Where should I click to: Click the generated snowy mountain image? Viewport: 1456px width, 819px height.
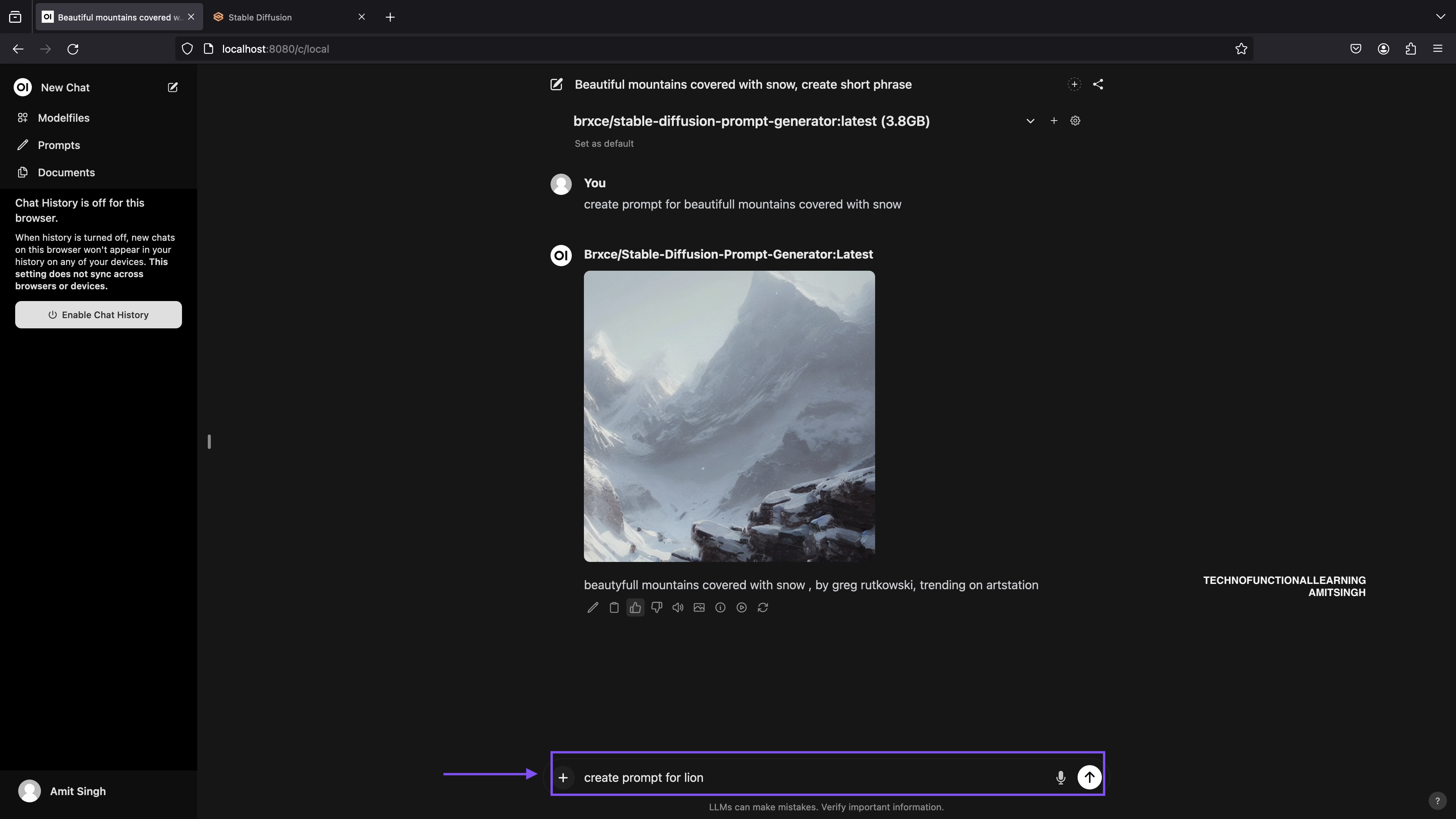(729, 416)
